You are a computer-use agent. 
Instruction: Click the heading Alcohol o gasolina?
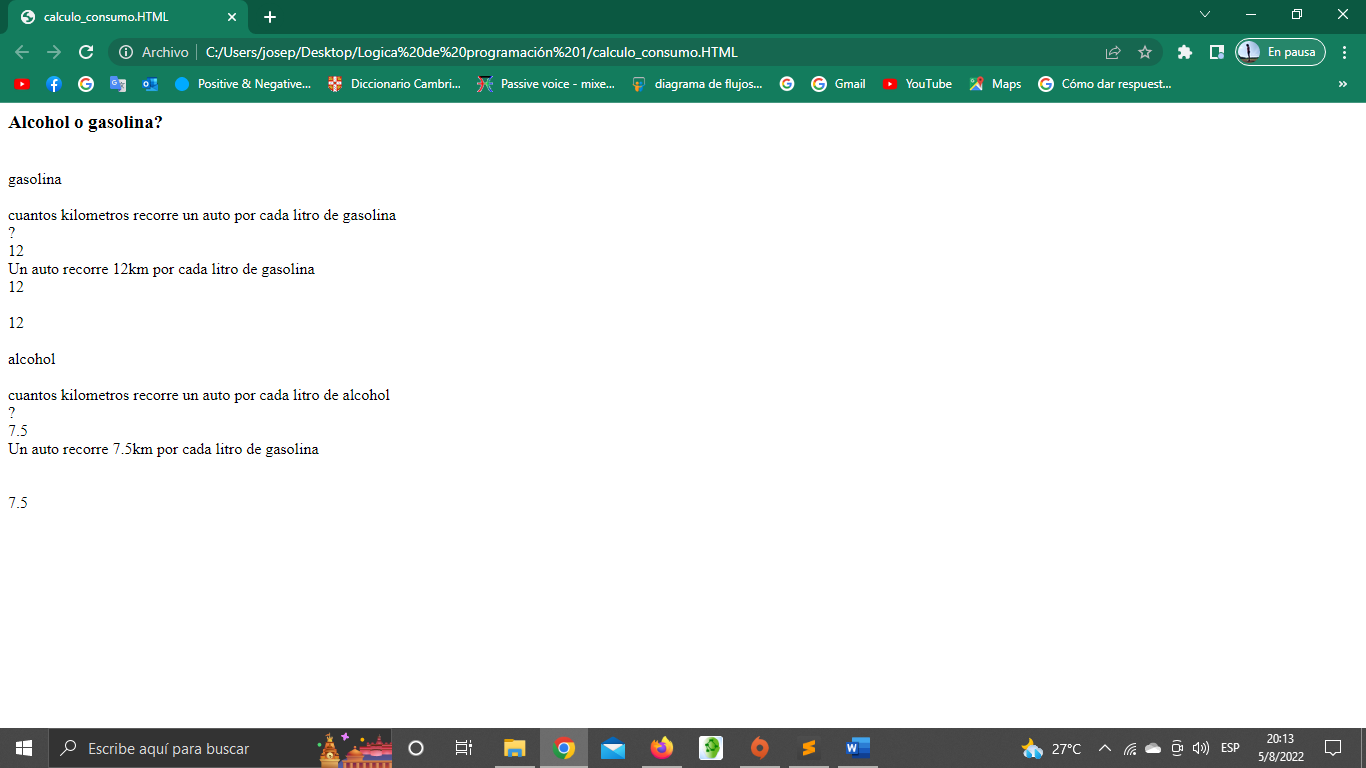pos(85,122)
